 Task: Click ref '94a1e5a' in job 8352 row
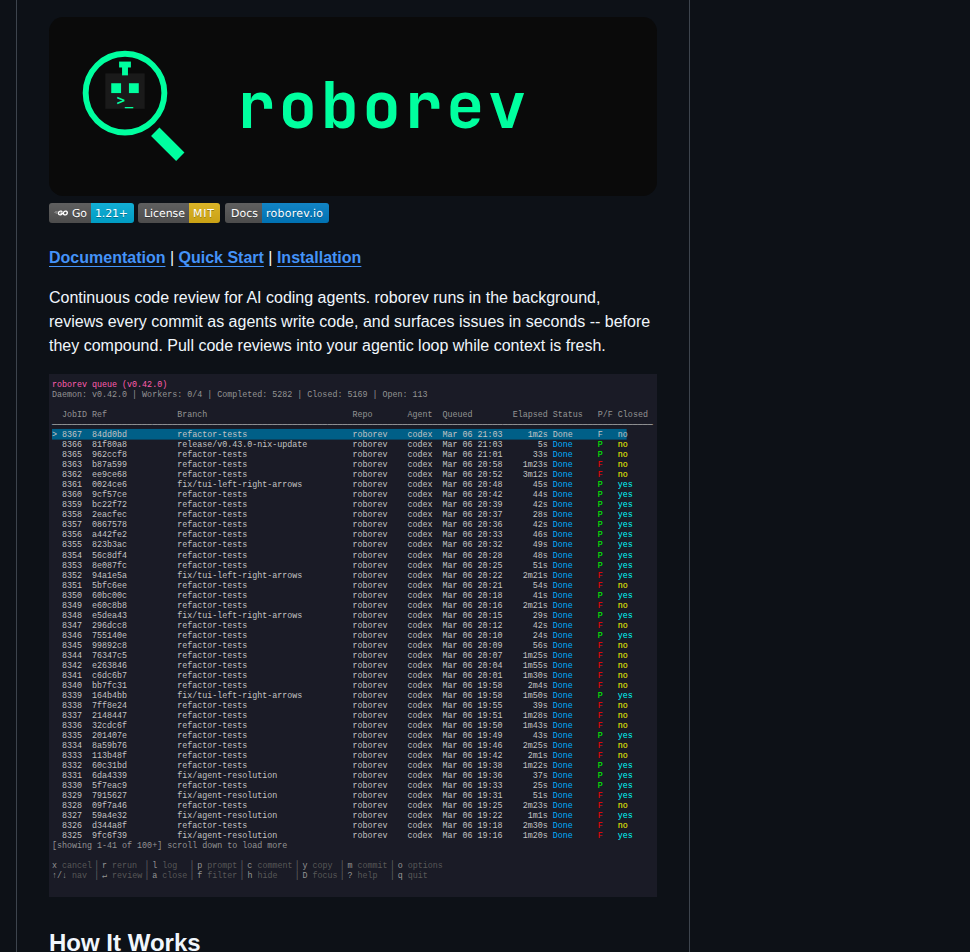tap(109, 575)
